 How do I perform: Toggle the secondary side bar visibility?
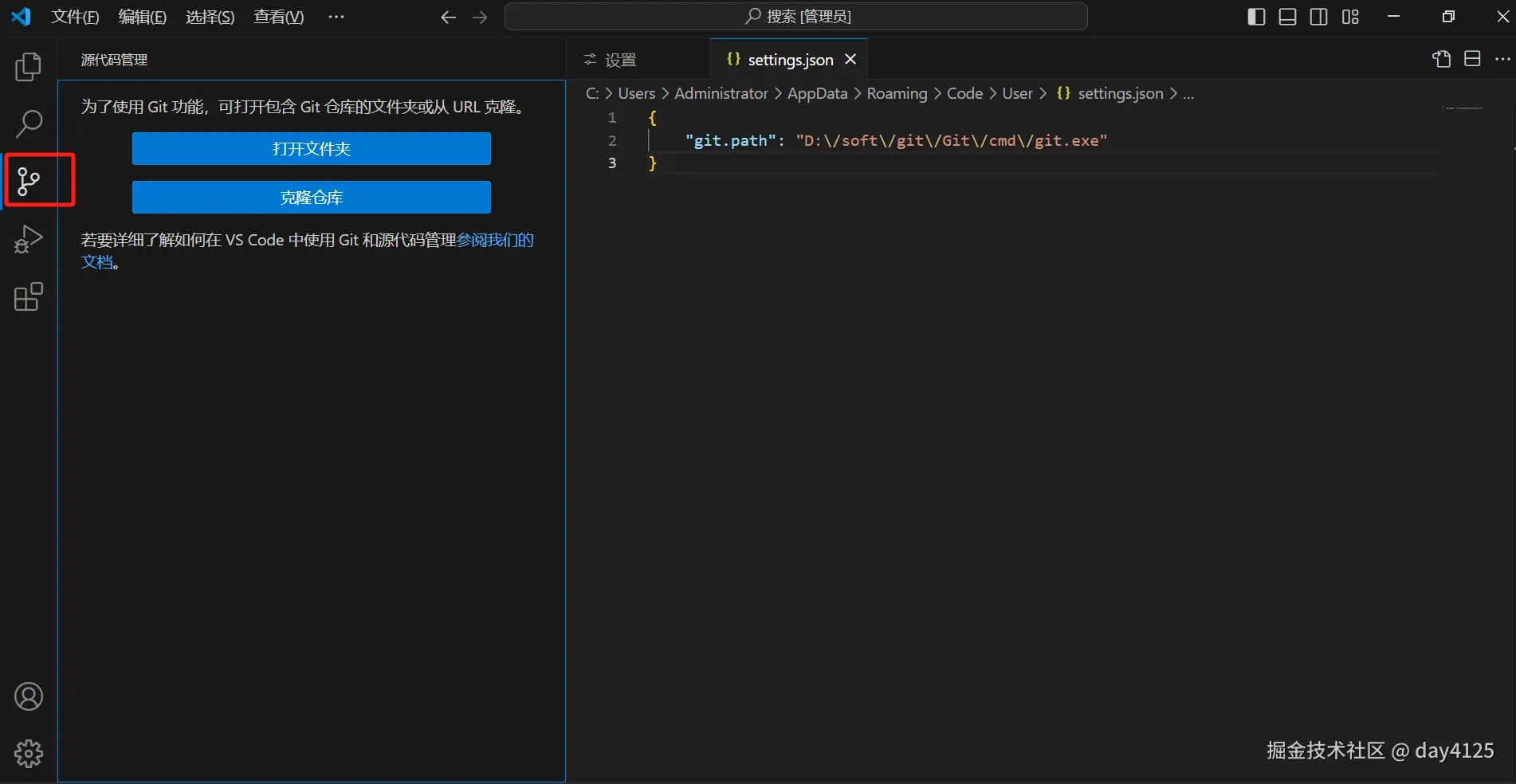pos(1319,17)
